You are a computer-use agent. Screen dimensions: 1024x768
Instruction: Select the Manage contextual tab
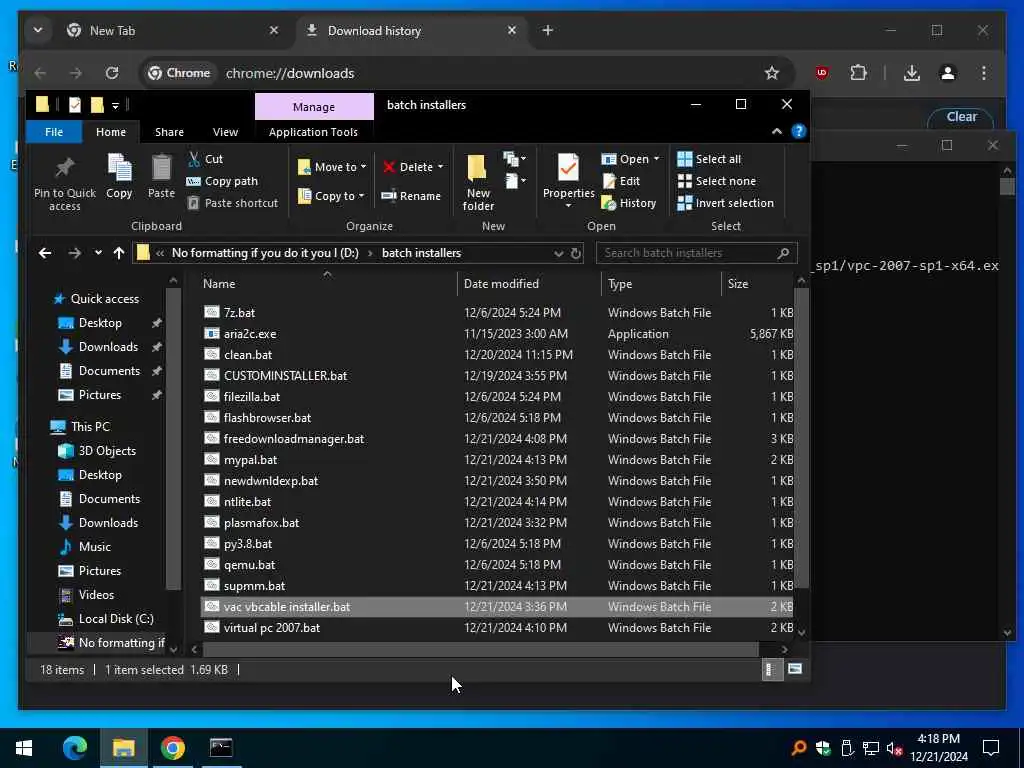(x=314, y=106)
